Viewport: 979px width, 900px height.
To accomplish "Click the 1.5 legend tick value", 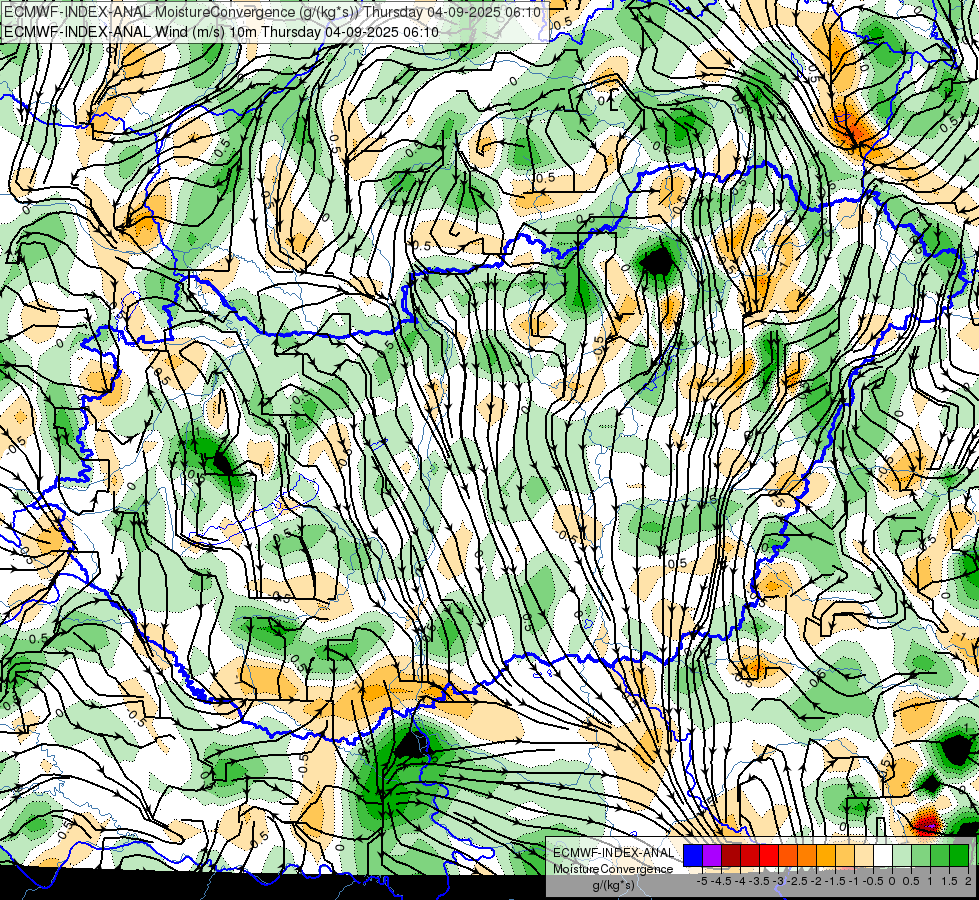I will coord(950,881).
